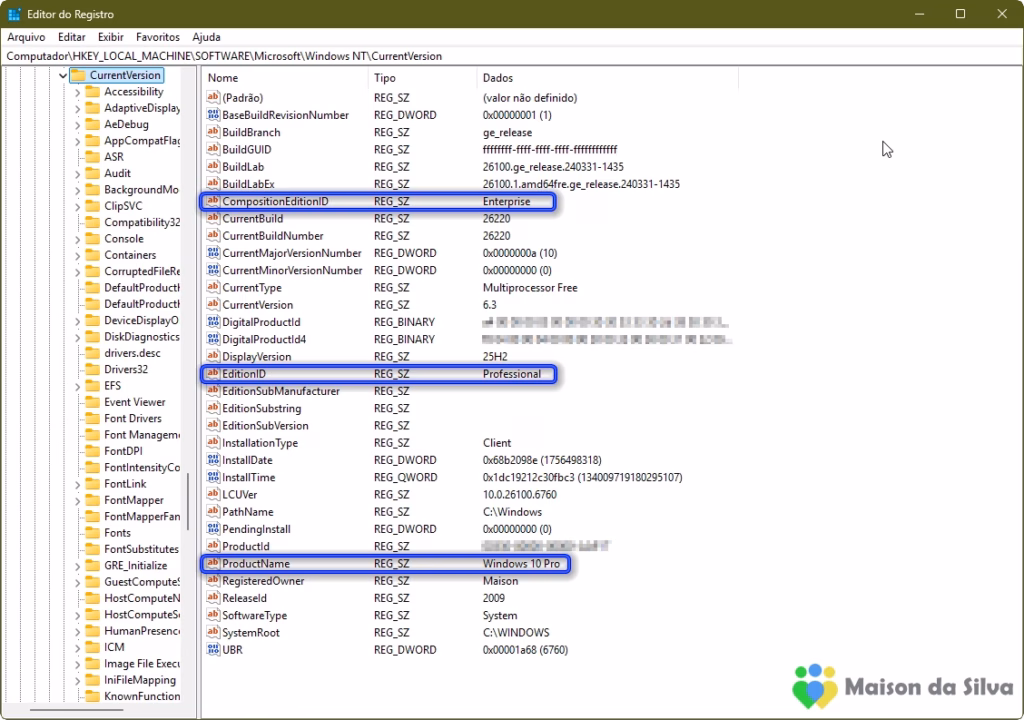Click the Registry Editor app icon in title bar
The width and height of the screenshot is (1024, 720).
(14, 14)
